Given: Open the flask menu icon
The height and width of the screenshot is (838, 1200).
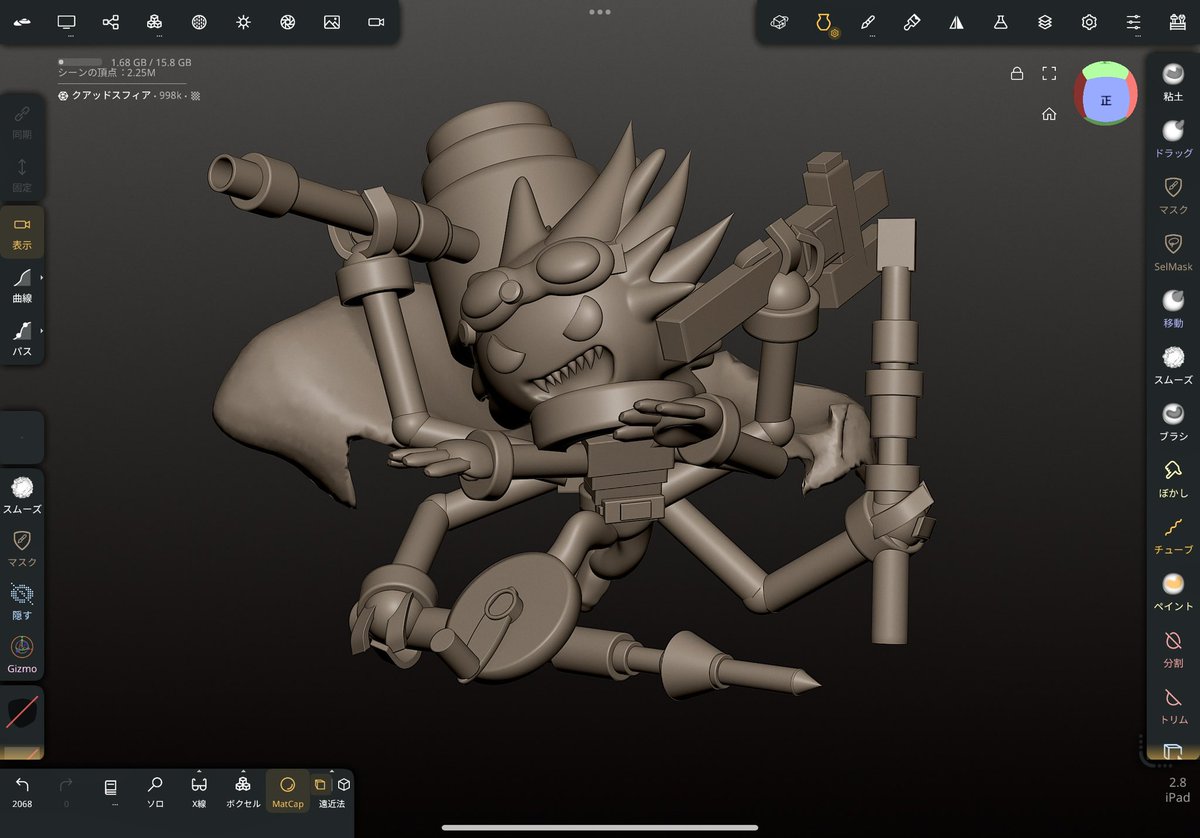Looking at the screenshot, I should point(1000,22).
